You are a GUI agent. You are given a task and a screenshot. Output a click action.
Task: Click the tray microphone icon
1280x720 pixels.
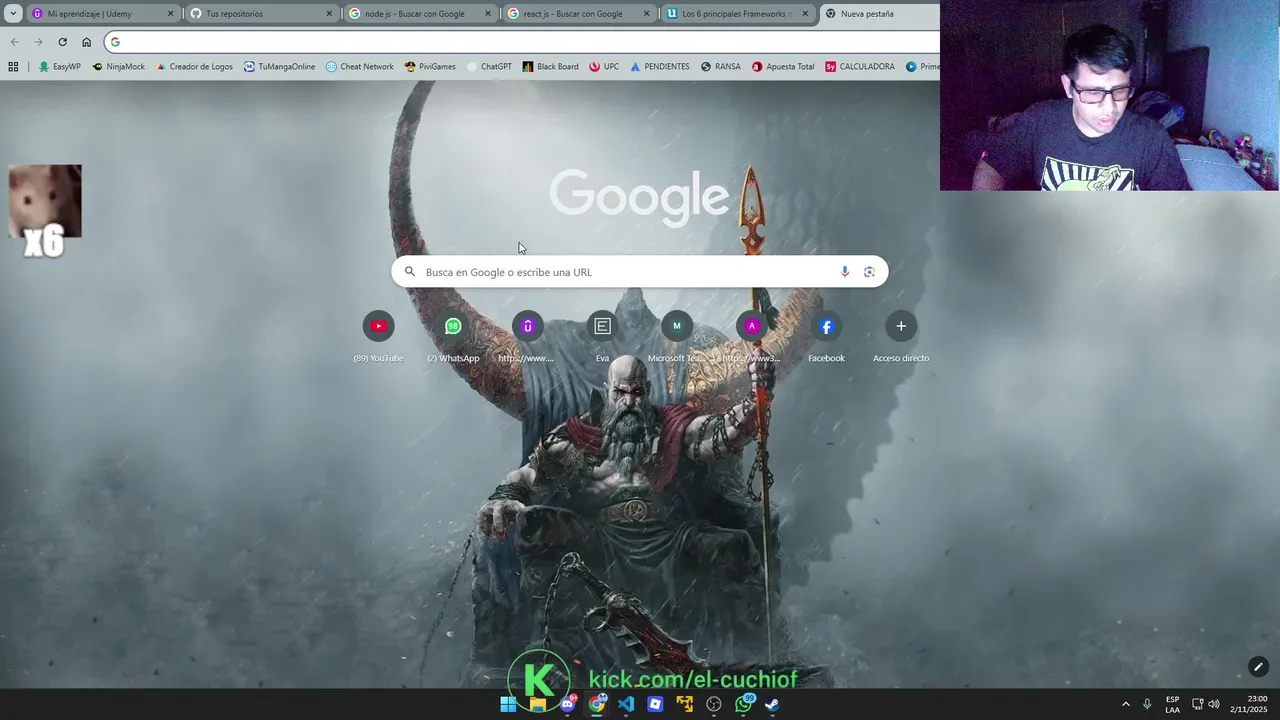pyautogui.click(x=1147, y=704)
